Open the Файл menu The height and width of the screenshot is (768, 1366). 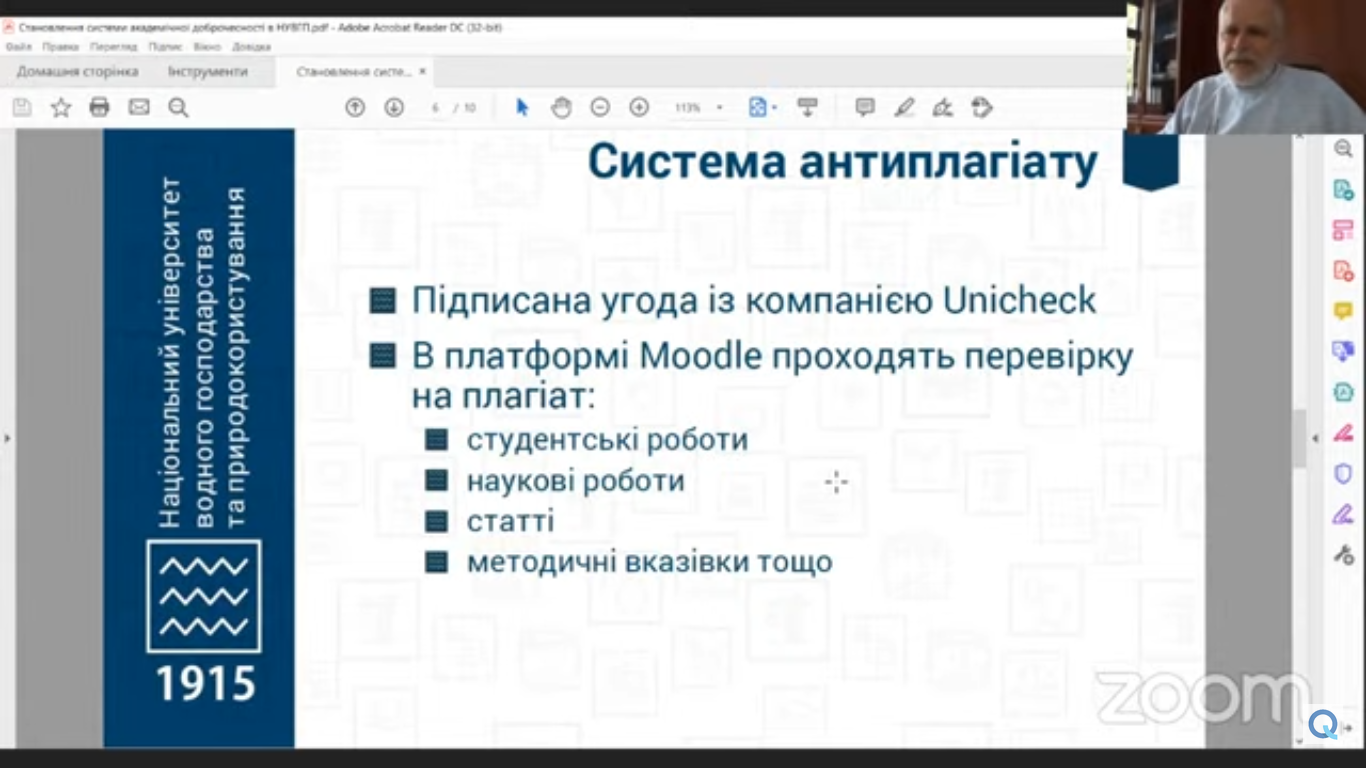click(18, 47)
